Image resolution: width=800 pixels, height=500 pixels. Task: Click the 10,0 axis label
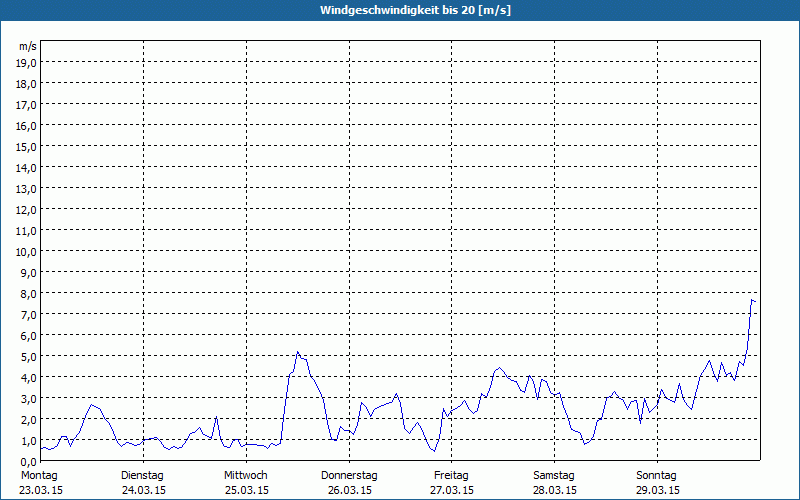tap(27, 252)
